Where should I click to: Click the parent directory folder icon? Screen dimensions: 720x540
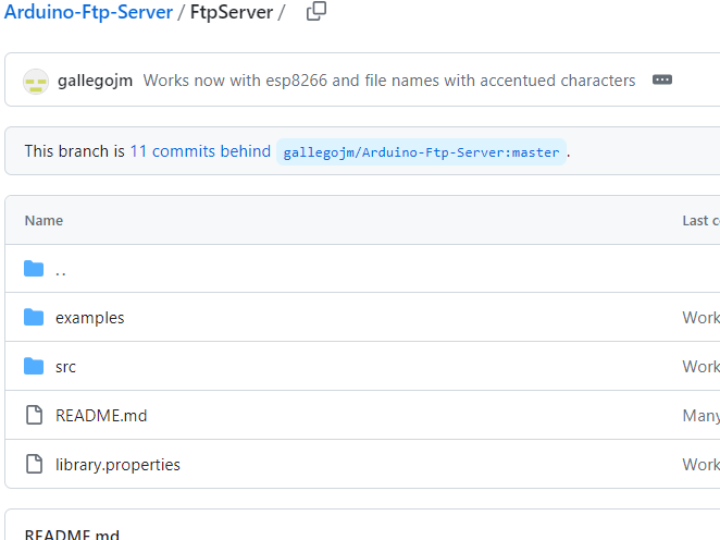[x=34, y=269]
